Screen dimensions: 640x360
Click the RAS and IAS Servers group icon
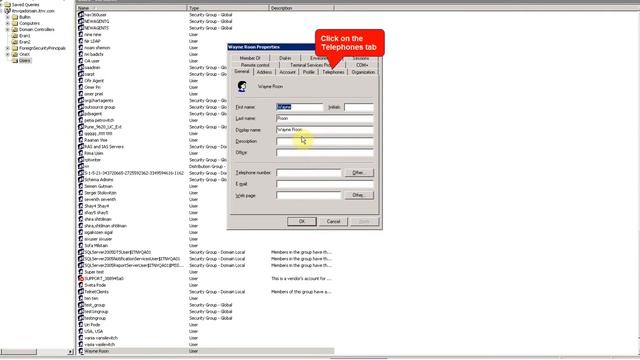(81, 147)
